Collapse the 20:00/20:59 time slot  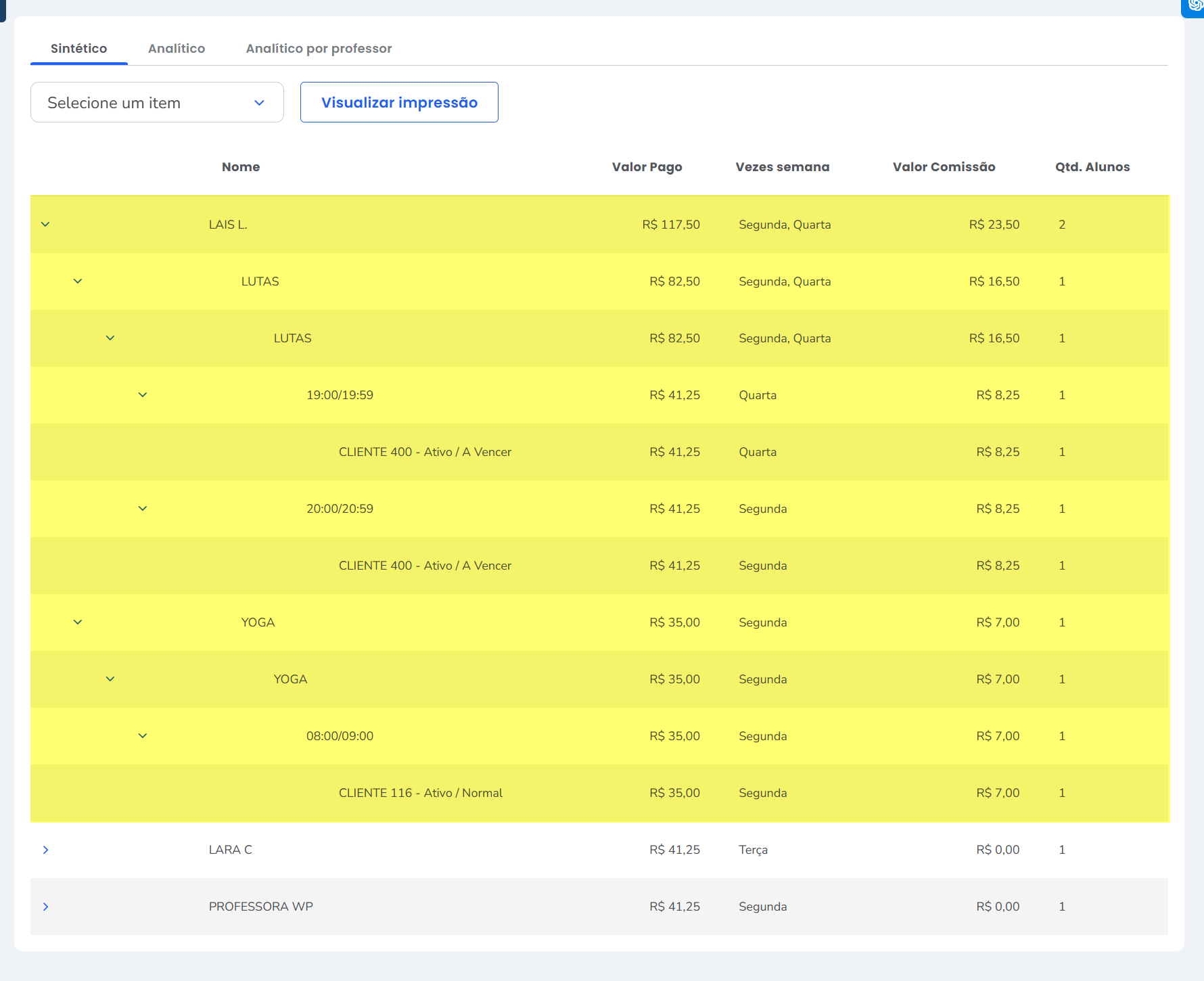(x=143, y=509)
